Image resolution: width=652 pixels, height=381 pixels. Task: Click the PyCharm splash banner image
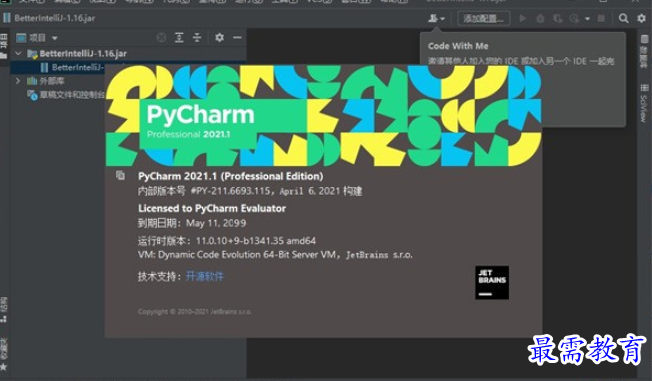click(324, 116)
